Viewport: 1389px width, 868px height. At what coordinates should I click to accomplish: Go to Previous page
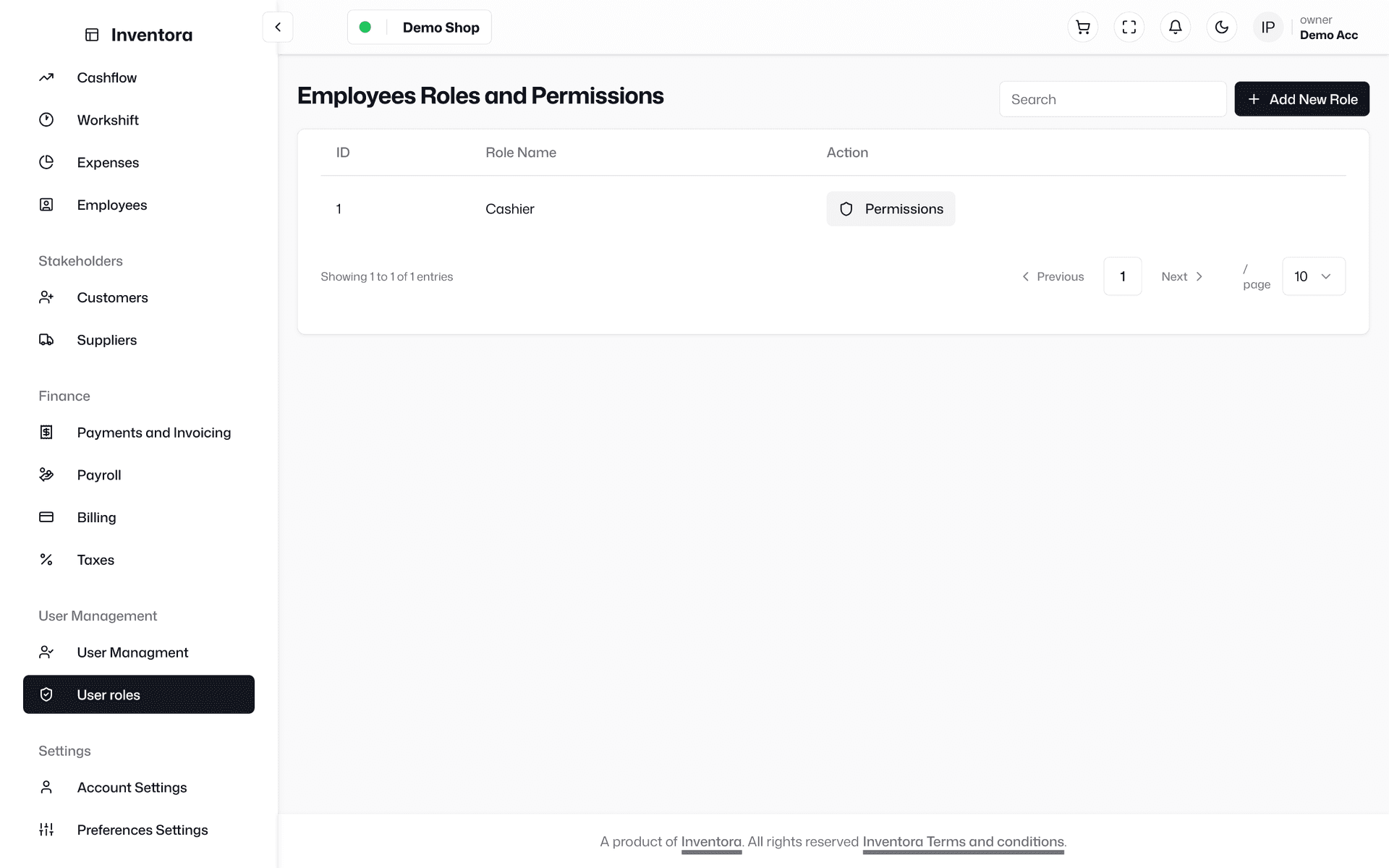pos(1053,276)
